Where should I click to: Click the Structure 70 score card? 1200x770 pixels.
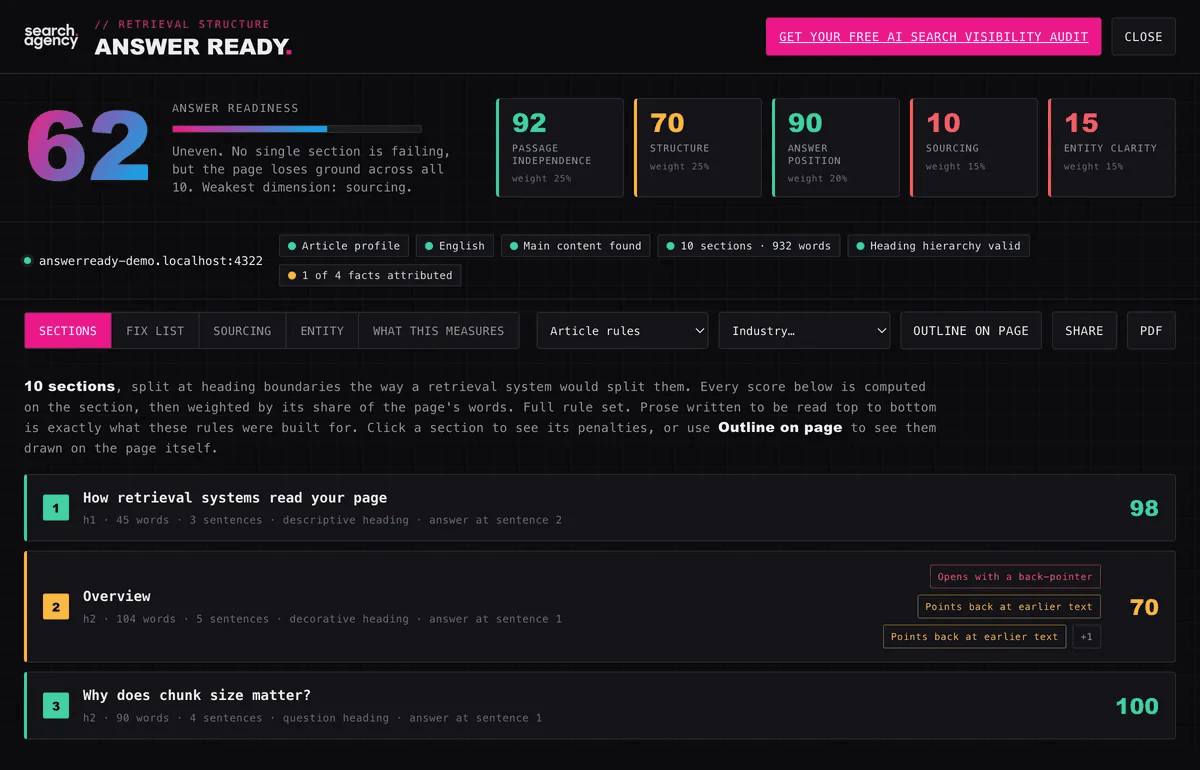[x=698, y=147]
